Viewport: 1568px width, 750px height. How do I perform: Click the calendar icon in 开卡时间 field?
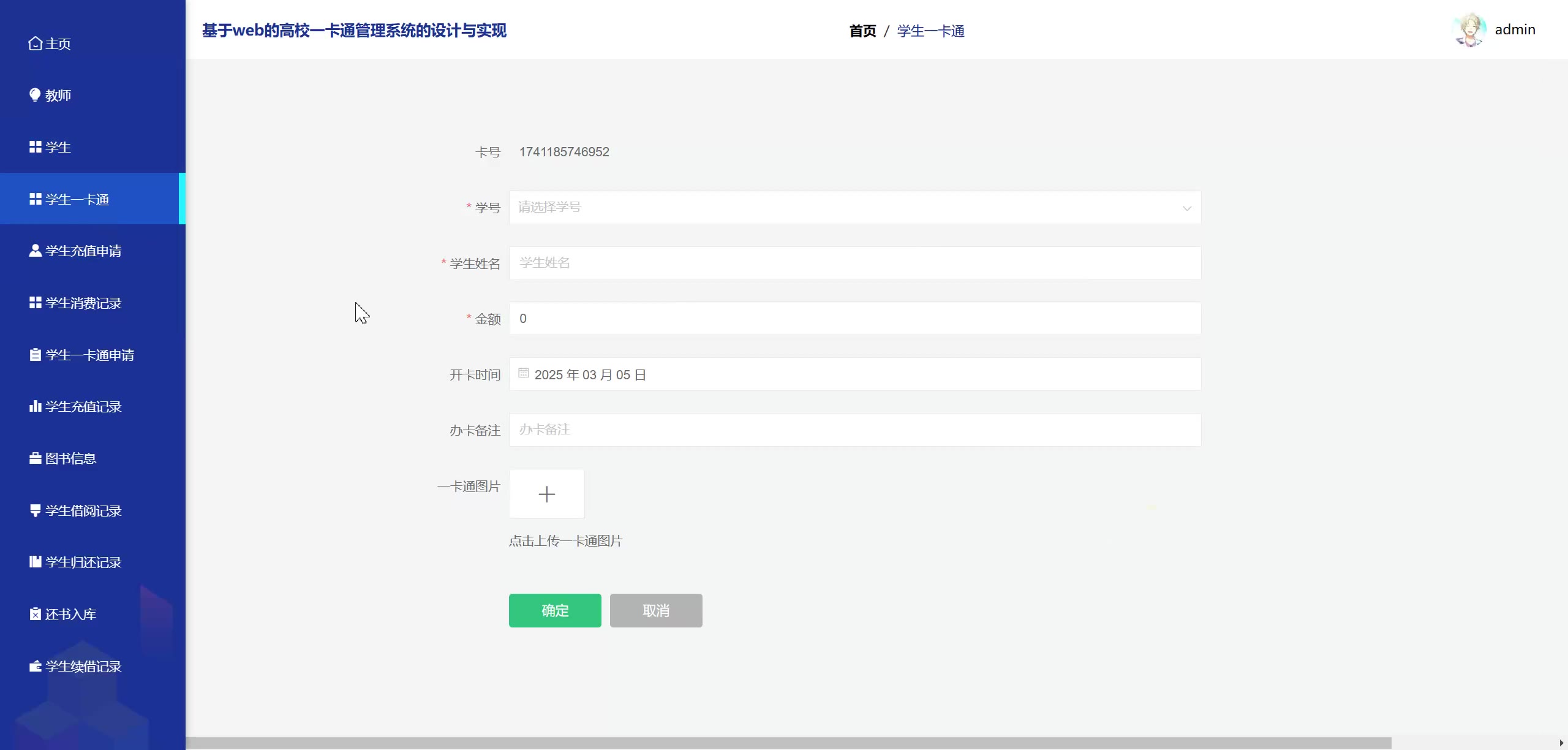tap(523, 373)
